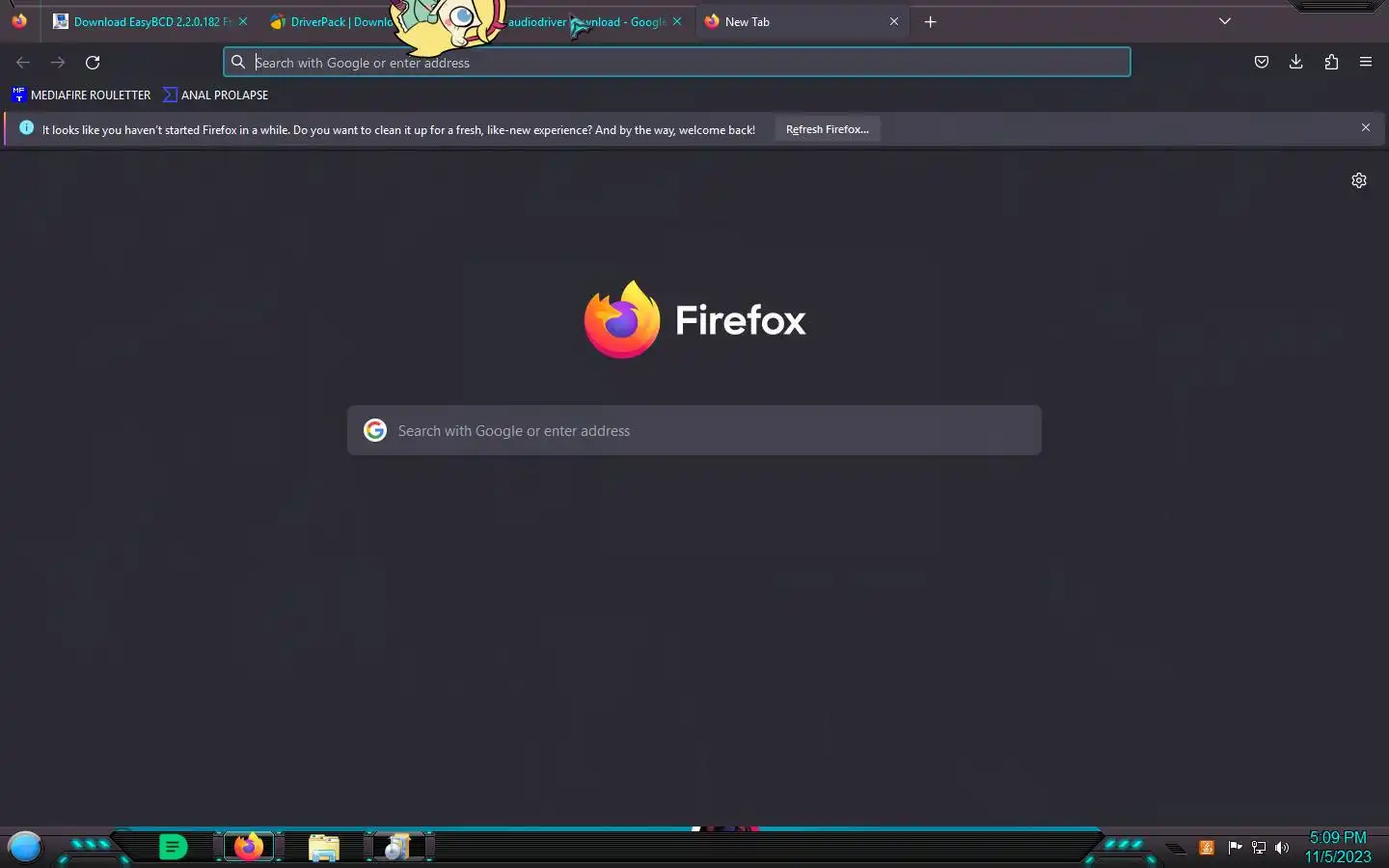The image size is (1389, 868).
Task: Click the orange tray application icon
Action: pyautogui.click(x=1206, y=848)
